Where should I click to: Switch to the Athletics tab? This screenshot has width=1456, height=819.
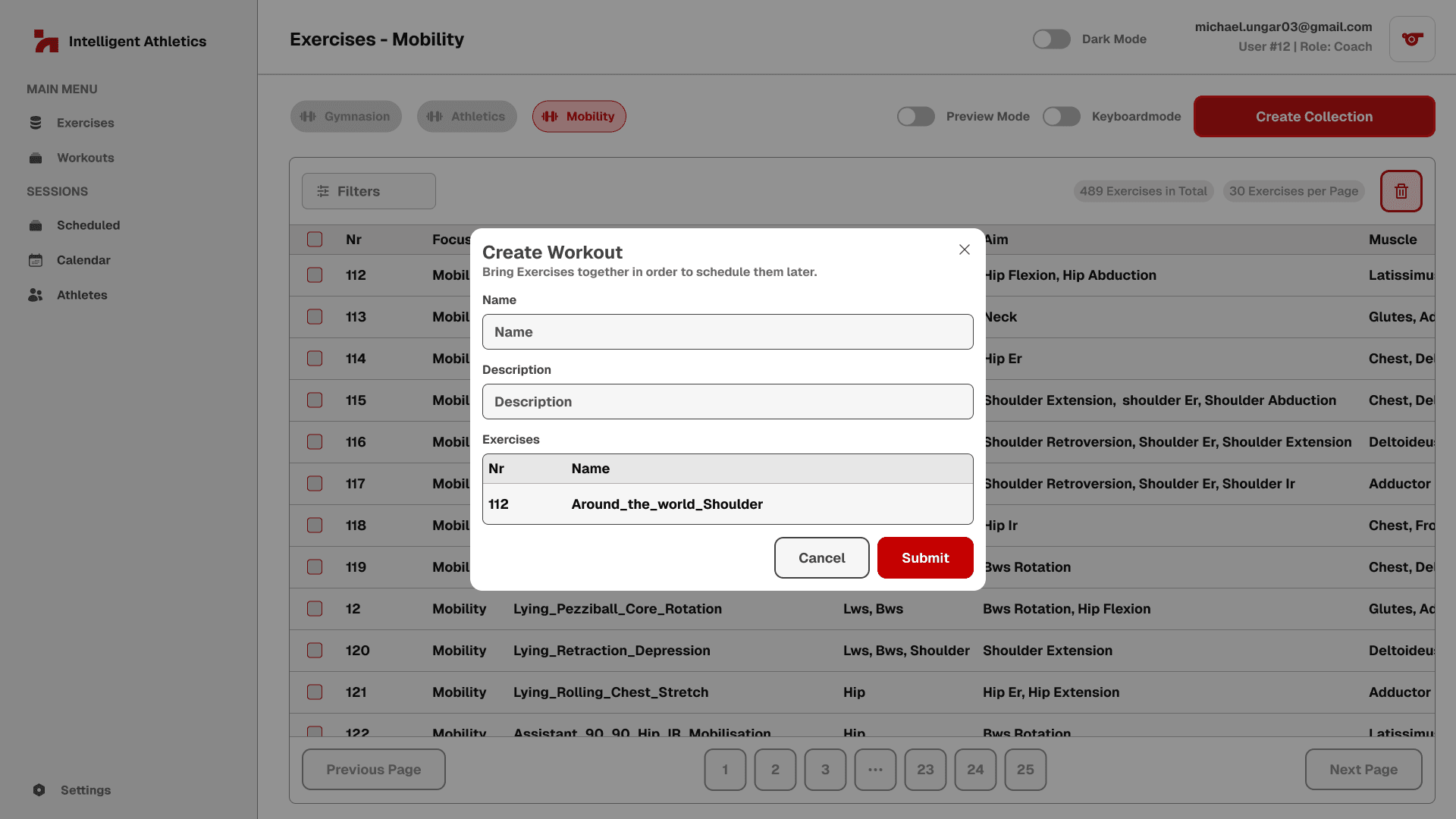466,116
